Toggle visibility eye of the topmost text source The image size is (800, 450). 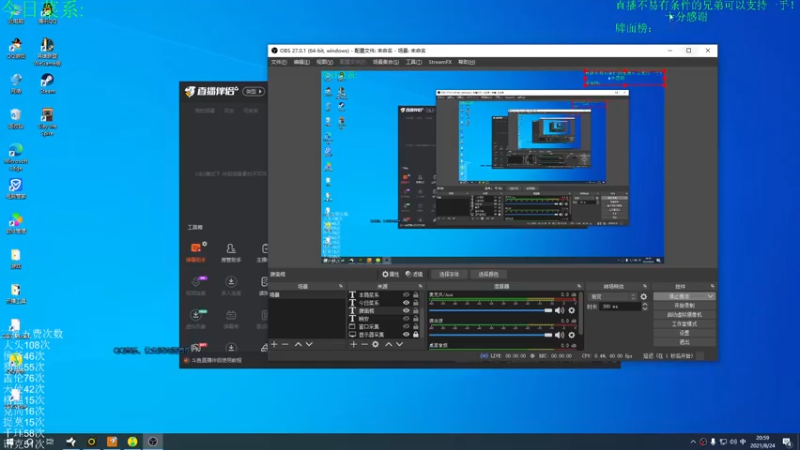tap(406, 295)
